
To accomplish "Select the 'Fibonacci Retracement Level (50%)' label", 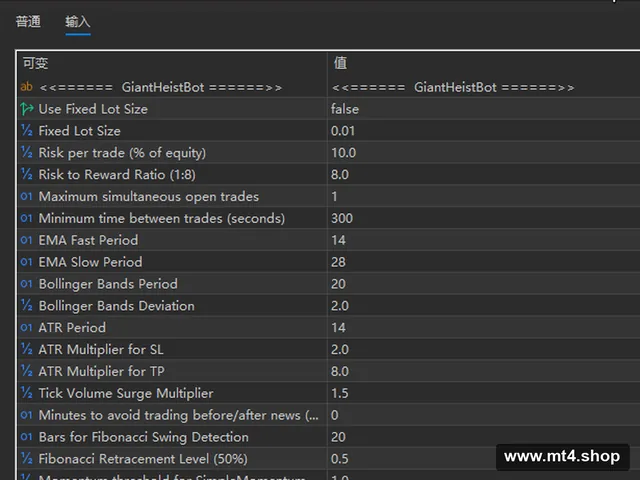I will pyautogui.click(x=143, y=459).
